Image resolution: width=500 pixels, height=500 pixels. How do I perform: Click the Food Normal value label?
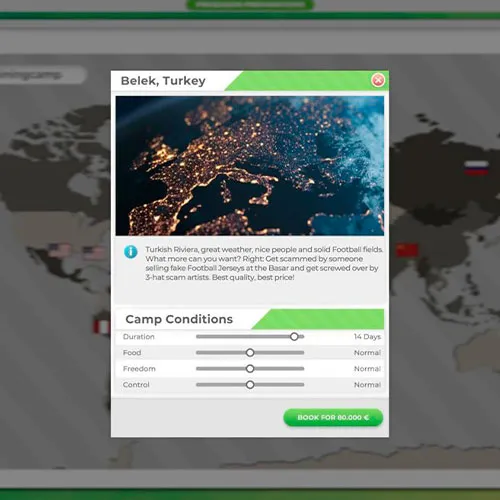pyautogui.click(x=367, y=353)
